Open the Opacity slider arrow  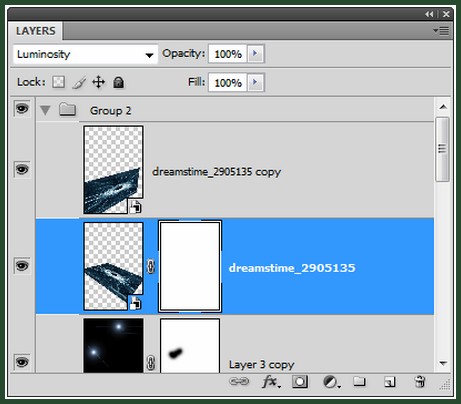tap(255, 53)
